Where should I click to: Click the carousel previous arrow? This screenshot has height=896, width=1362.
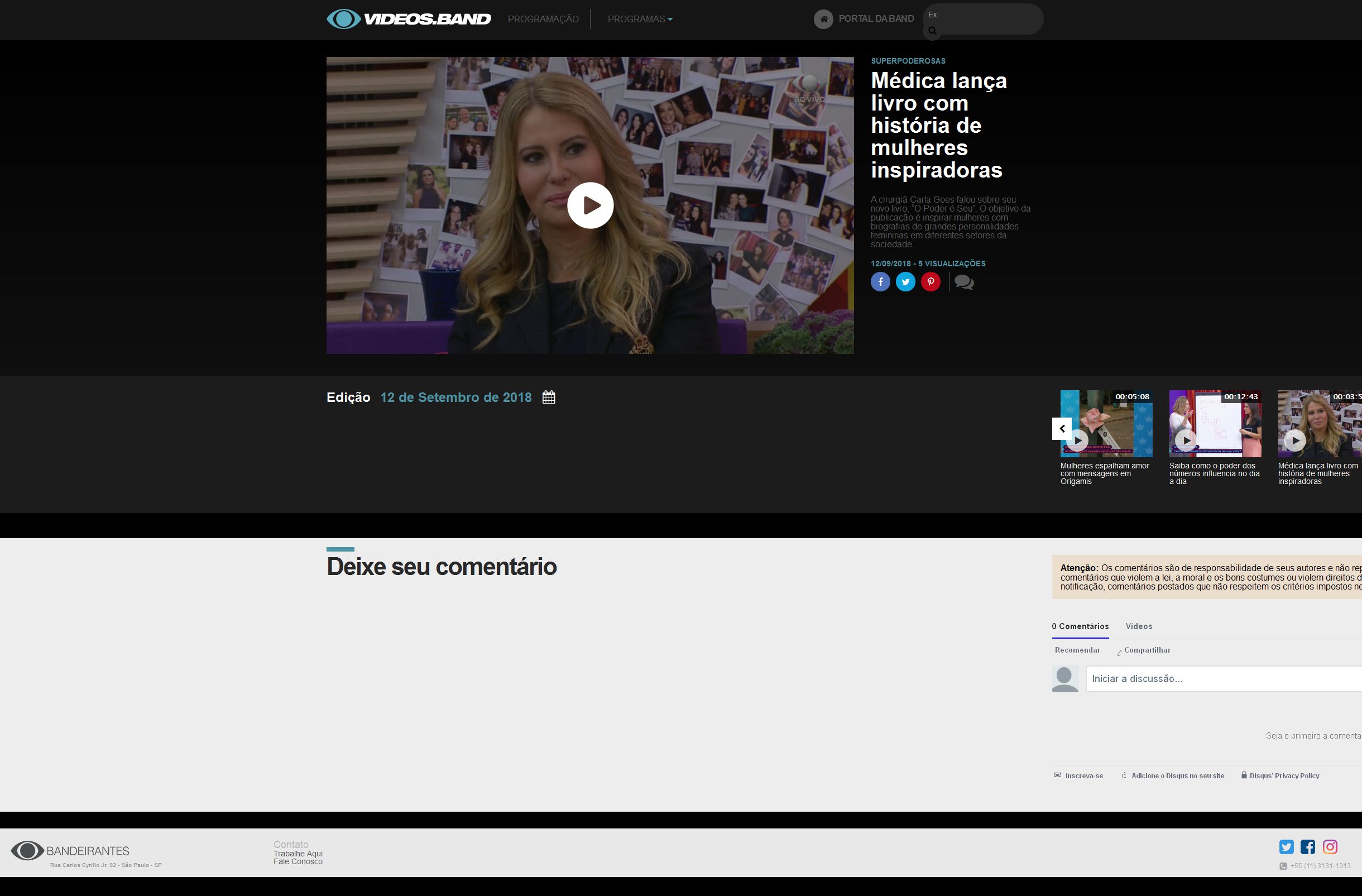point(1062,429)
